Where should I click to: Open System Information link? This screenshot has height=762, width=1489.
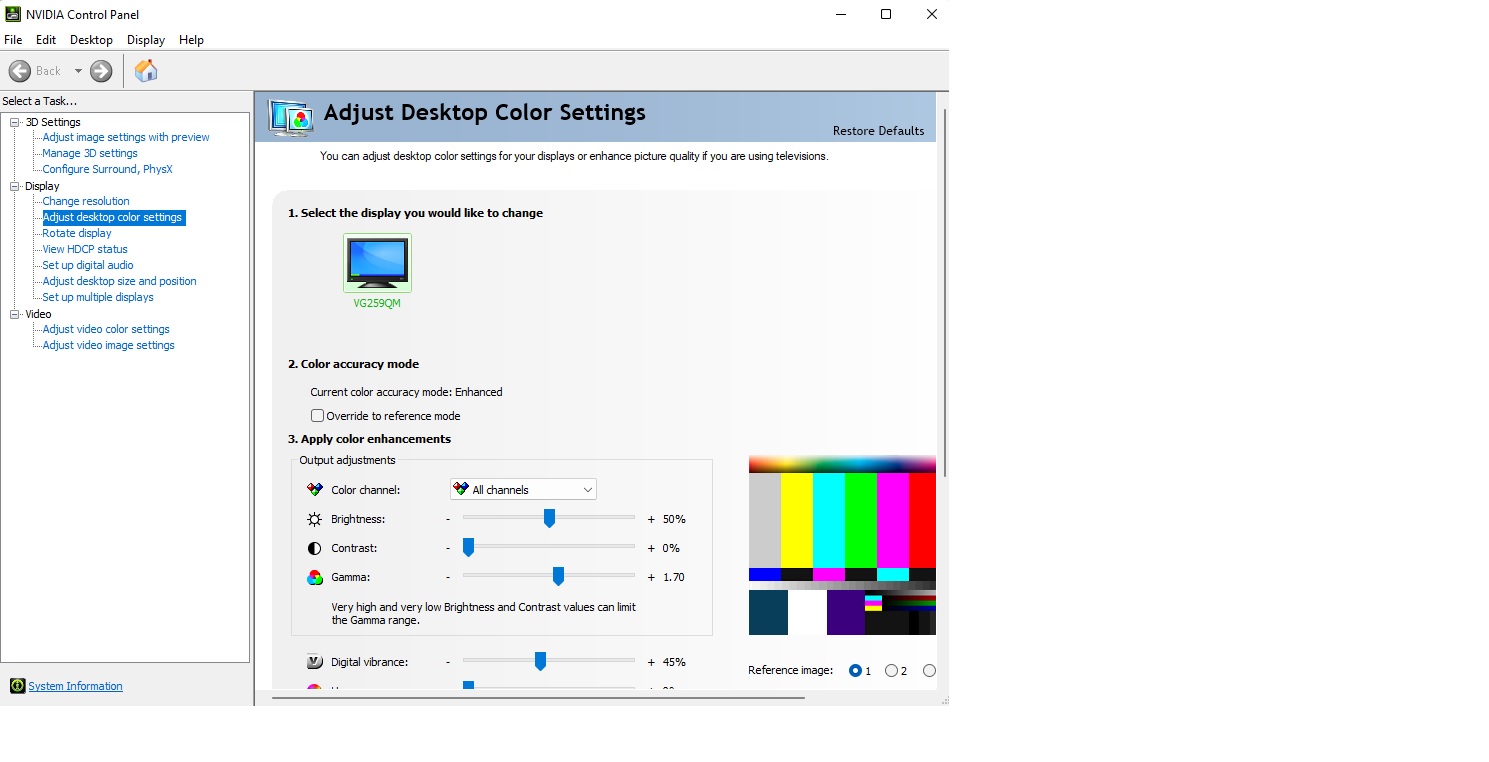click(75, 686)
